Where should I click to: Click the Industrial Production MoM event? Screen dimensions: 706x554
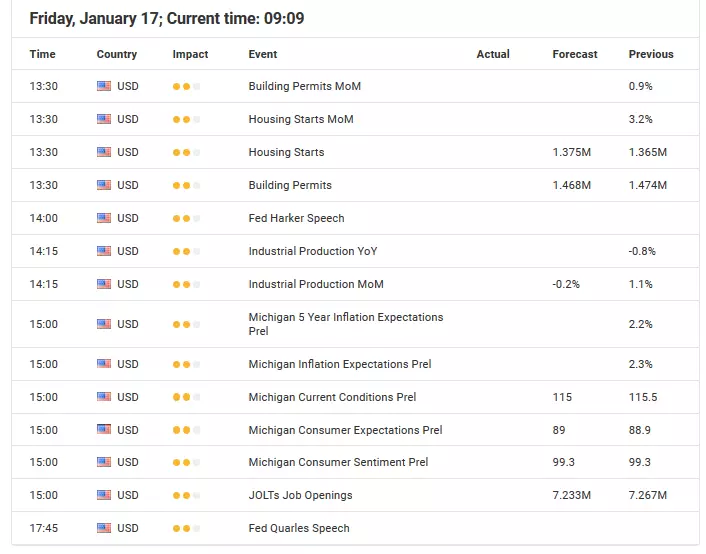(316, 284)
